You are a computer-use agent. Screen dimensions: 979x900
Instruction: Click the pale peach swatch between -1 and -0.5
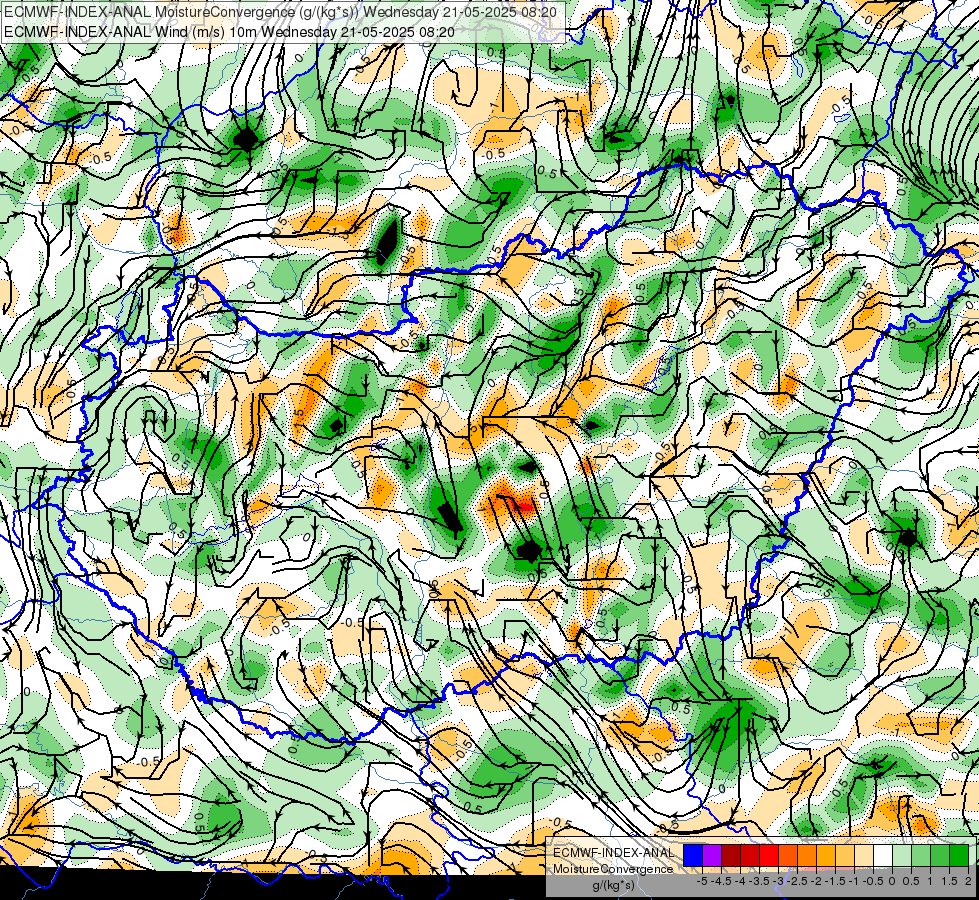[x=863, y=855]
